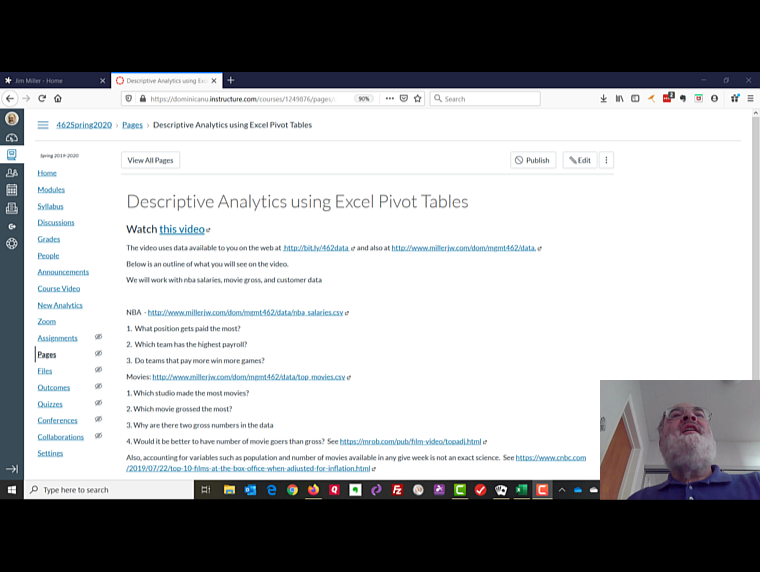
Task: Follow the 'this video' link
Action: (182, 229)
